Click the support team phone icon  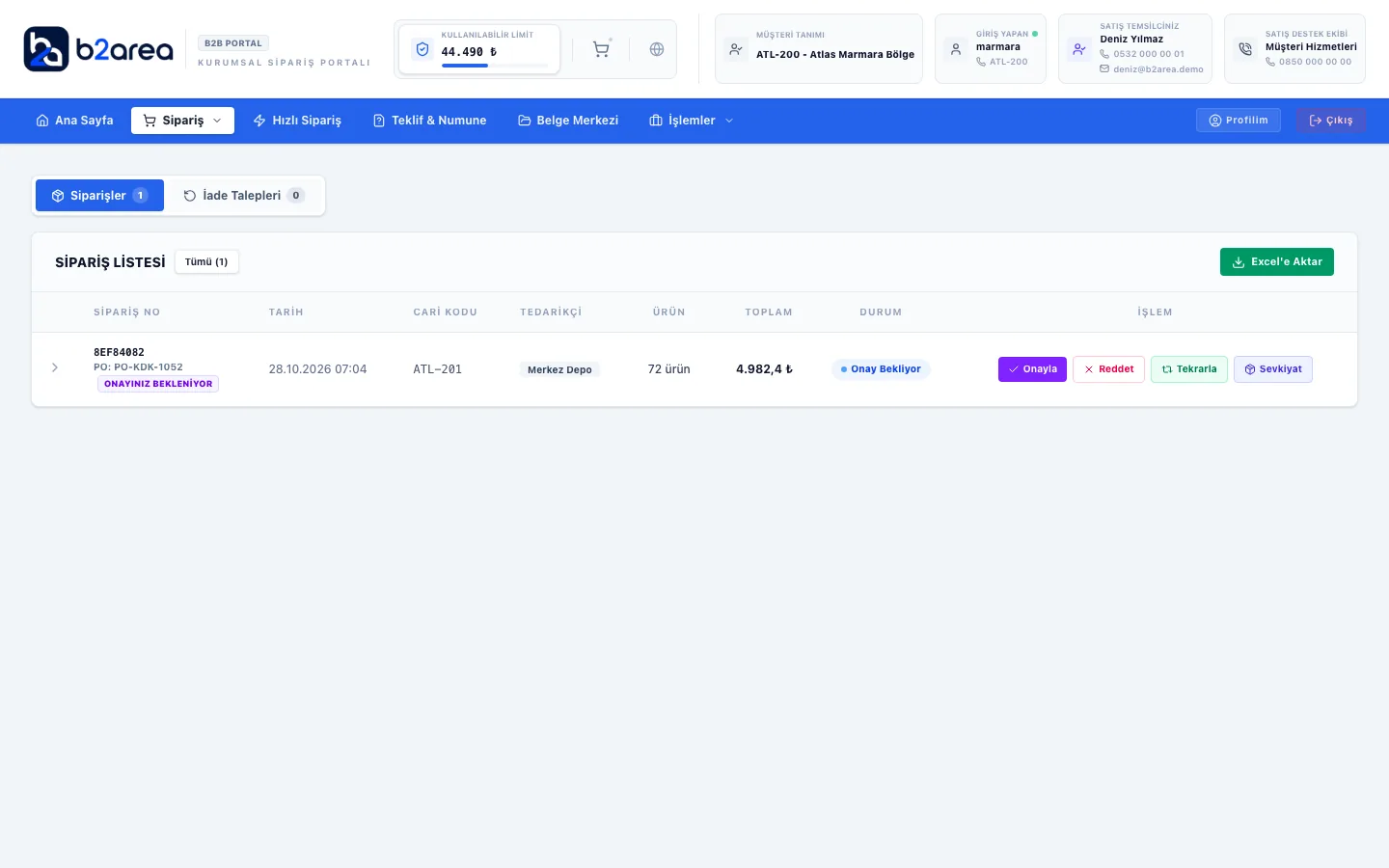click(x=1245, y=49)
